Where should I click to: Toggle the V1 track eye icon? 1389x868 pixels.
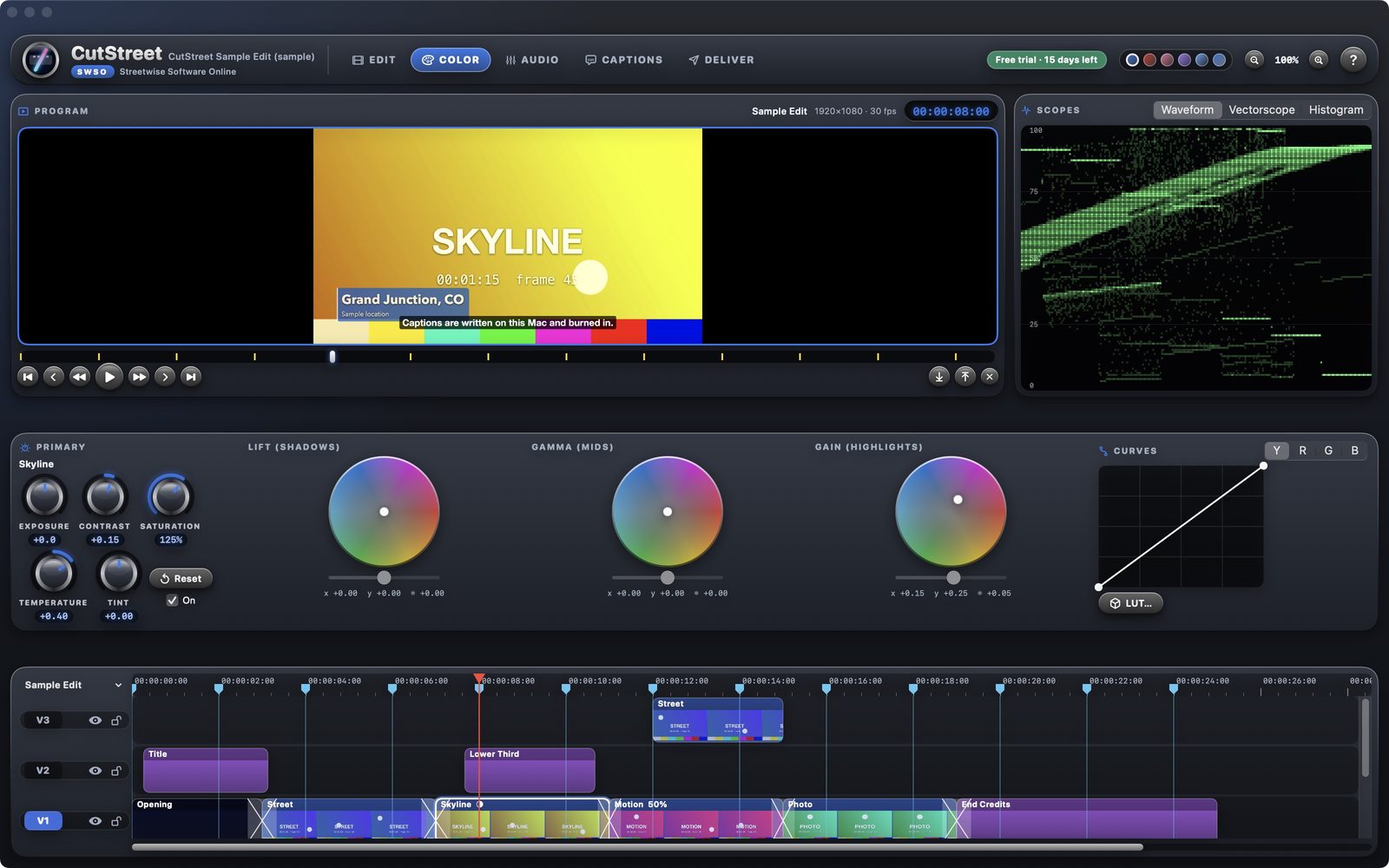coord(95,821)
